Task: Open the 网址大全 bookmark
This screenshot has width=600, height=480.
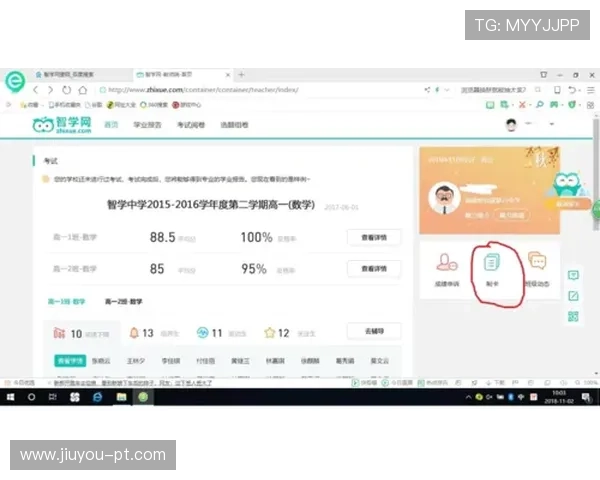Action: (x=121, y=105)
